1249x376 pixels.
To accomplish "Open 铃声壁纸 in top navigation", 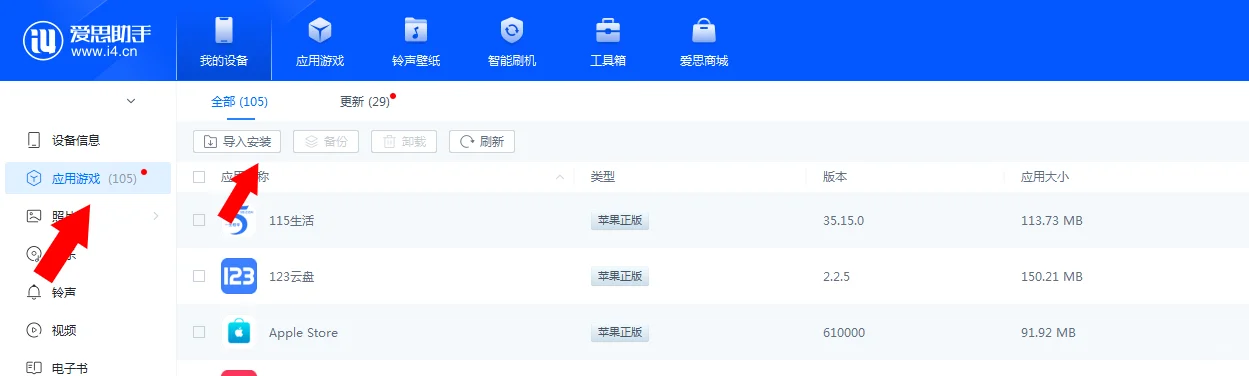I will pos(416,42).
